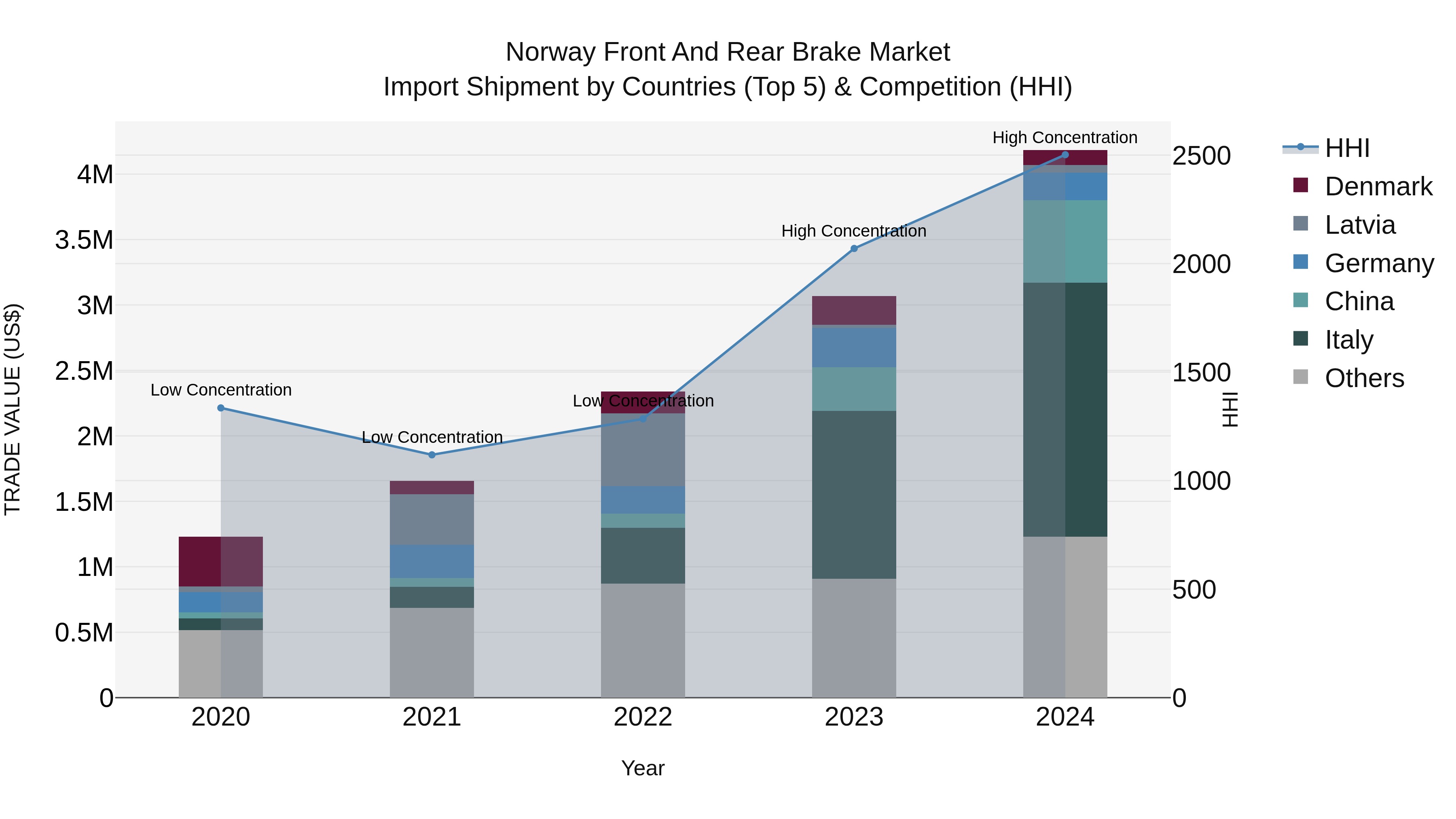Click the Germany blue legend swatch
1456x819 pixels.
point(1301,262)
